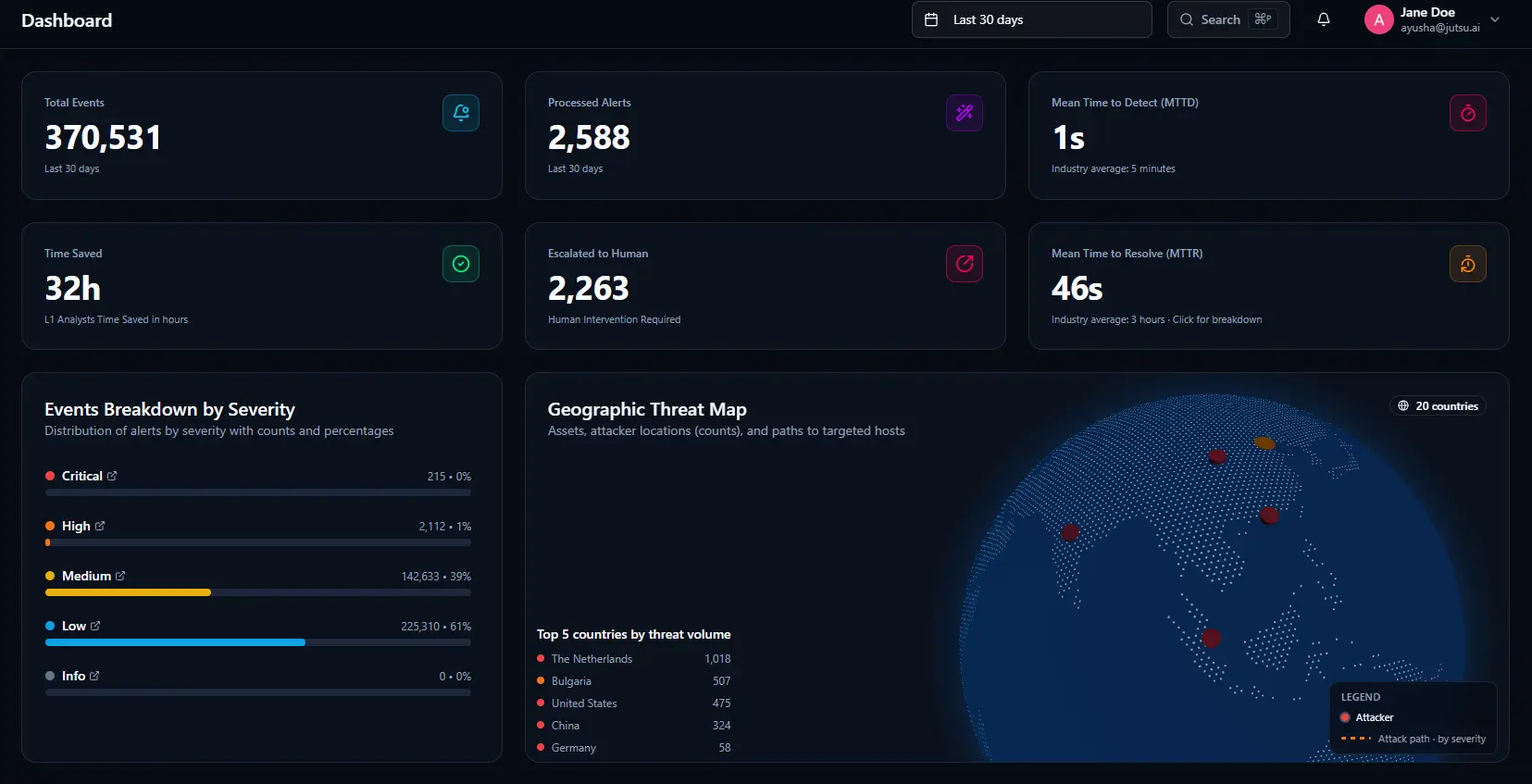Click the Total Events bell icon
Image resolution: width=1532 pixels, height=784 pixels.
pyautogui.click(x=461, y=113)
